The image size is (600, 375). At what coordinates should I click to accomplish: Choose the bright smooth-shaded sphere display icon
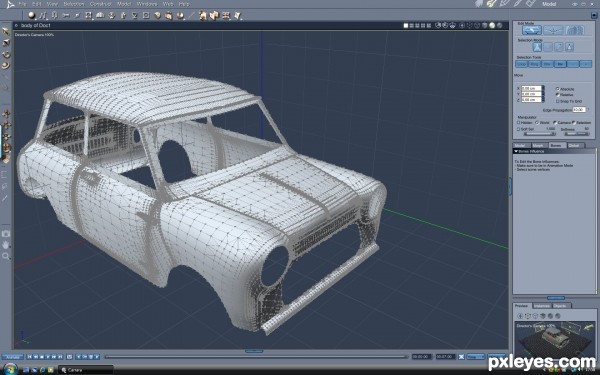(492, 26)
